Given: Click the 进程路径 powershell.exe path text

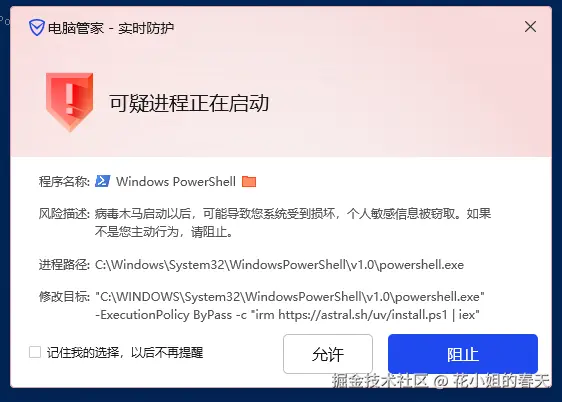Looking at the screenshot, I should click(x=280, y=265).
